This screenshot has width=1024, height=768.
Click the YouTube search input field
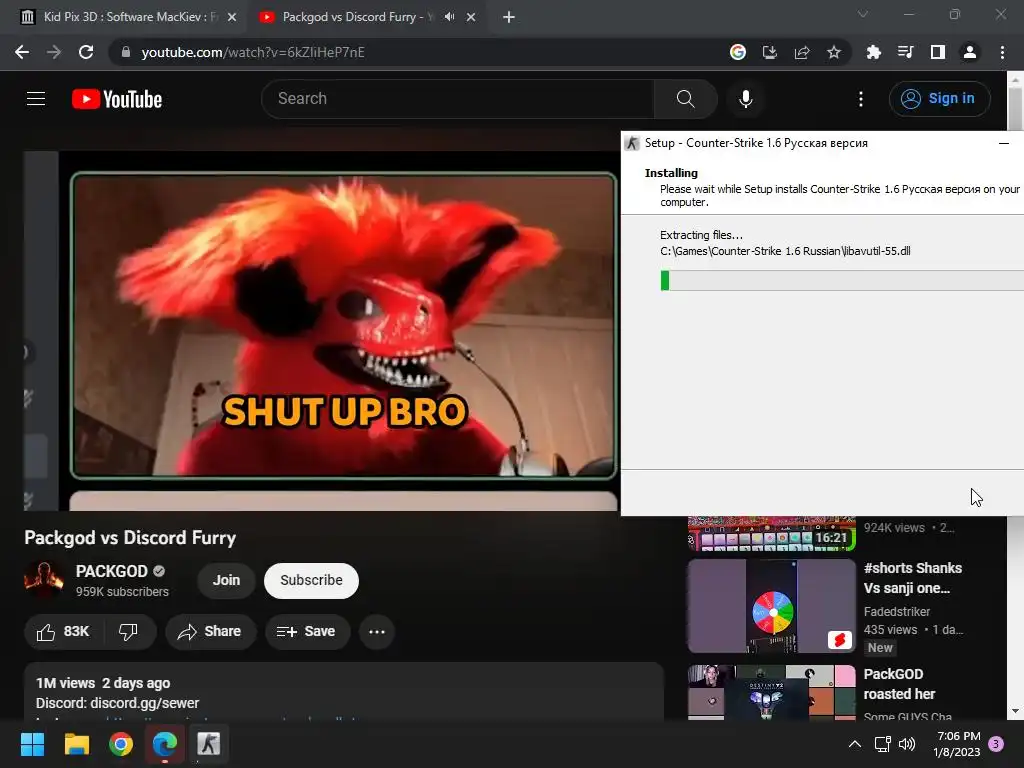pyautogui.click(x=458, y=99)
